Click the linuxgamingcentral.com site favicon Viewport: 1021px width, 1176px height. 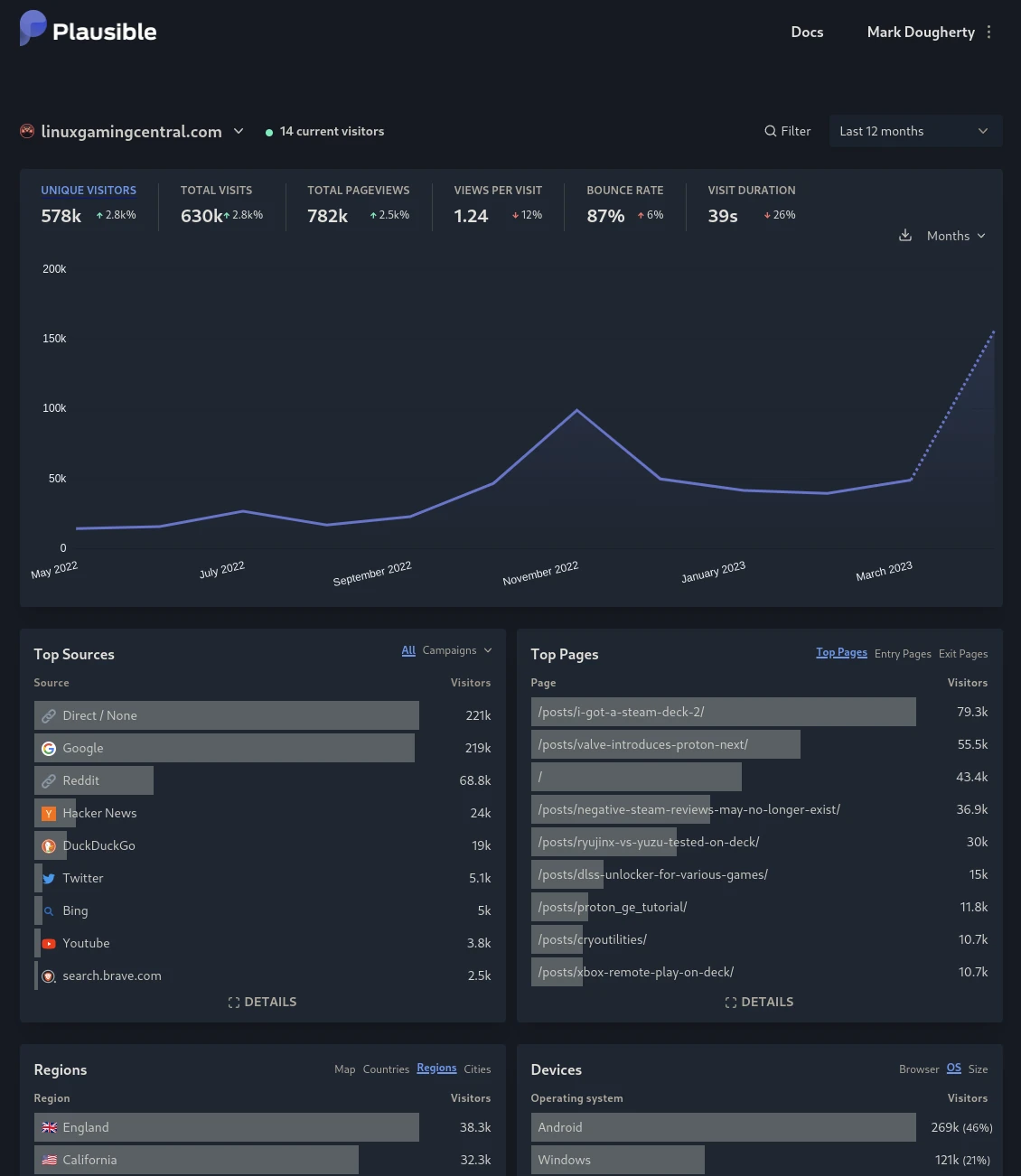pos(27,131)
